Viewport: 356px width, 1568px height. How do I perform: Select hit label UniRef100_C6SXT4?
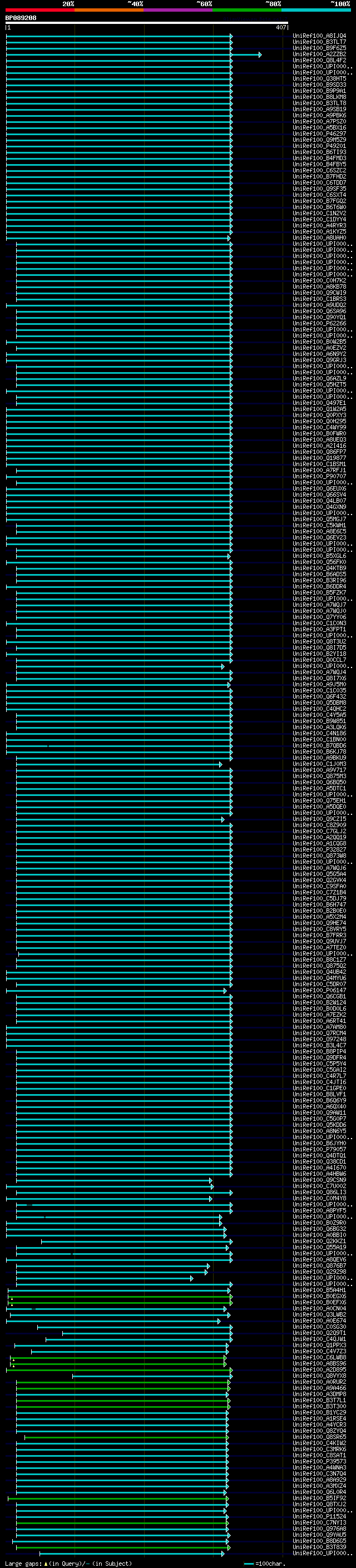click(319, 195)
